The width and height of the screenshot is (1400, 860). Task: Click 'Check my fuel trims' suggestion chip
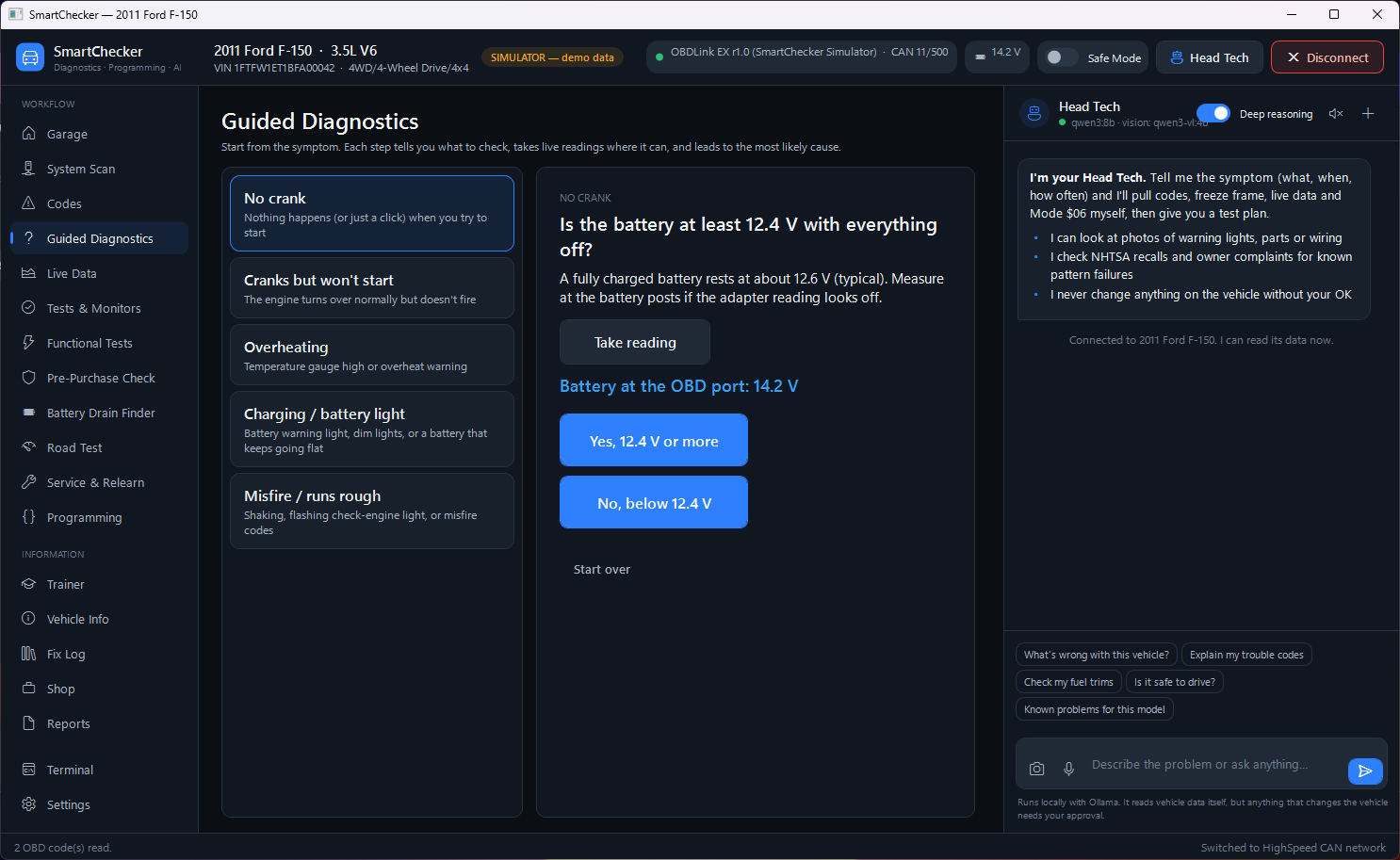point(1068,682)
